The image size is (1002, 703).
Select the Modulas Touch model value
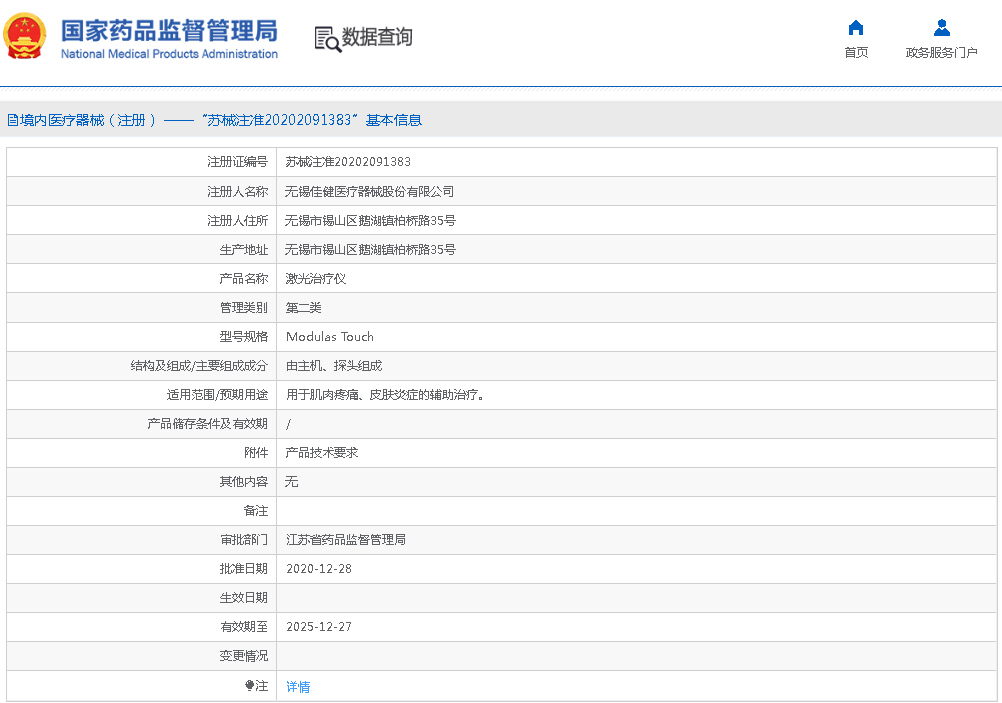point(329,337)
